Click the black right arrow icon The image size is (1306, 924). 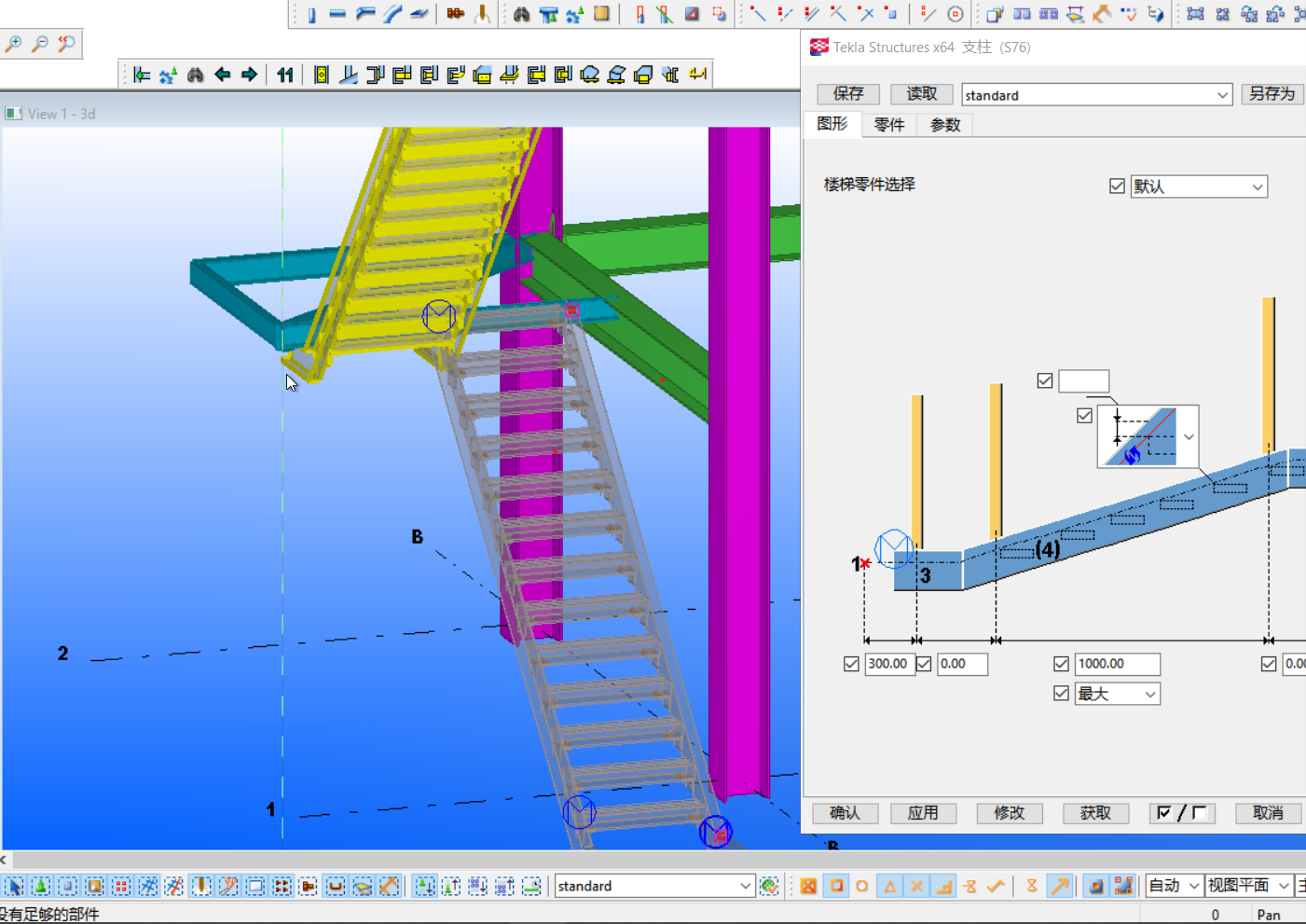[249, 75]
